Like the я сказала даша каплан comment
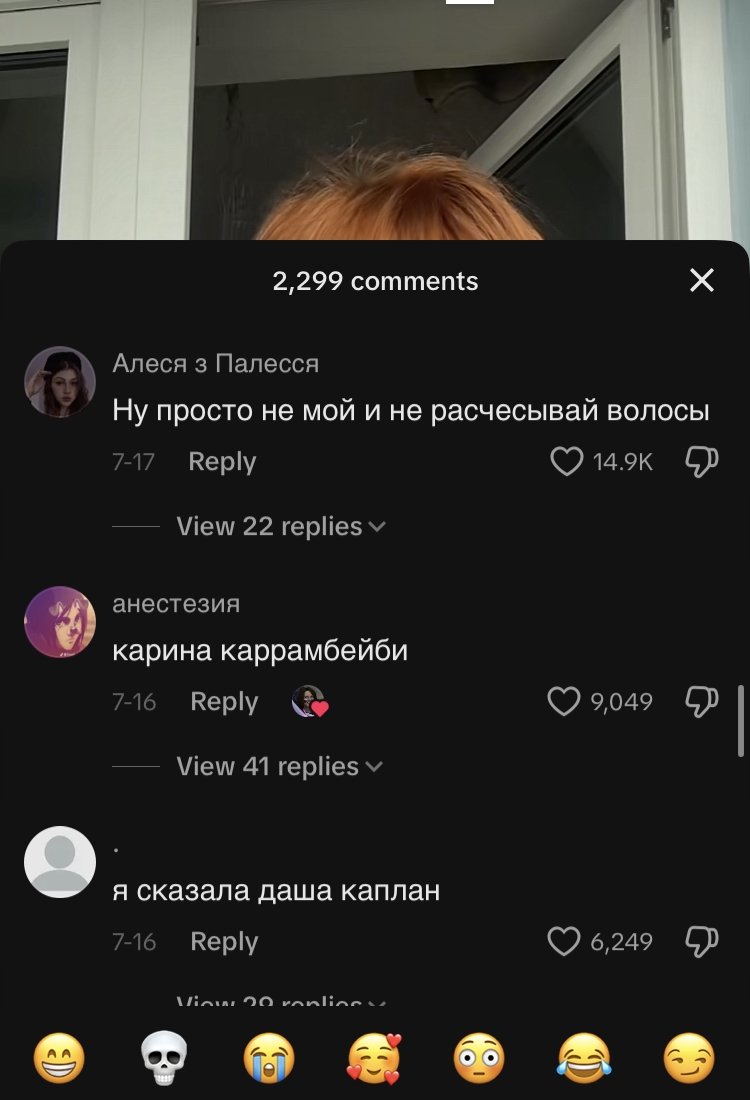750x1100 pixels. [564, 941]
